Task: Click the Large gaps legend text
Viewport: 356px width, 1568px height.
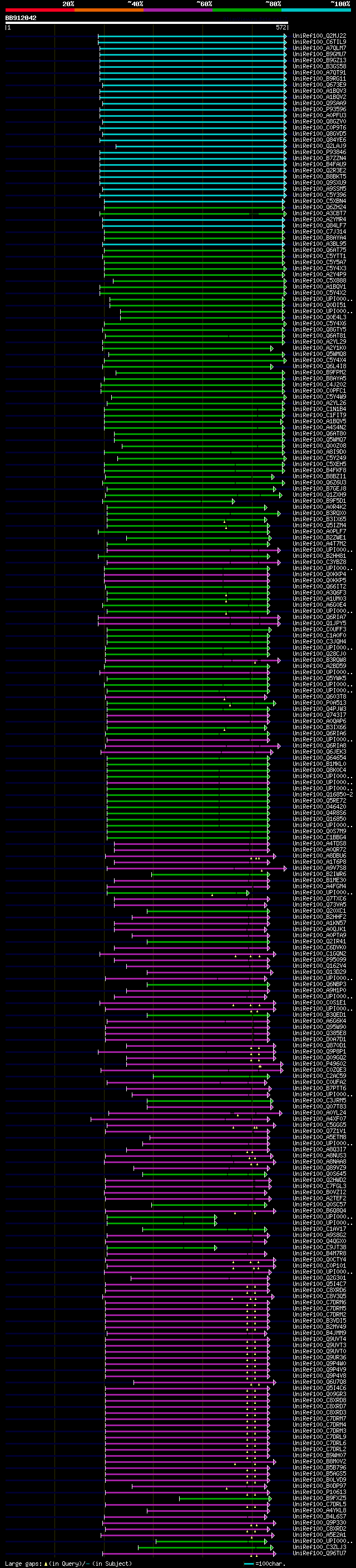Action: [x=24, y=1563]
